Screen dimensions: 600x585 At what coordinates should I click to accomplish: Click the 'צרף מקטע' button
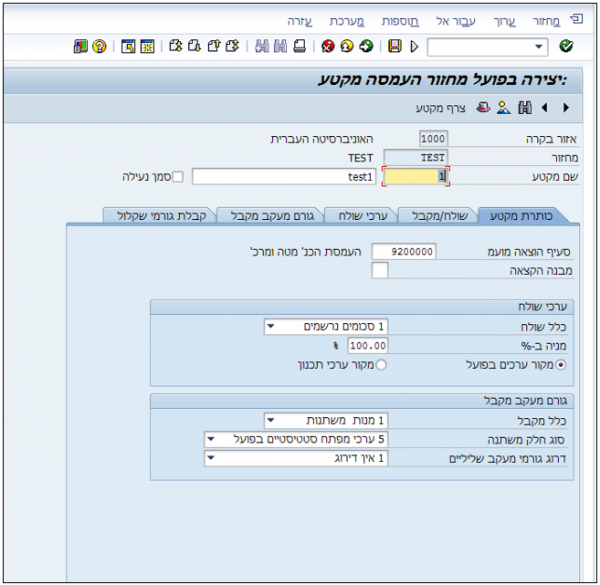pos(440,108)
